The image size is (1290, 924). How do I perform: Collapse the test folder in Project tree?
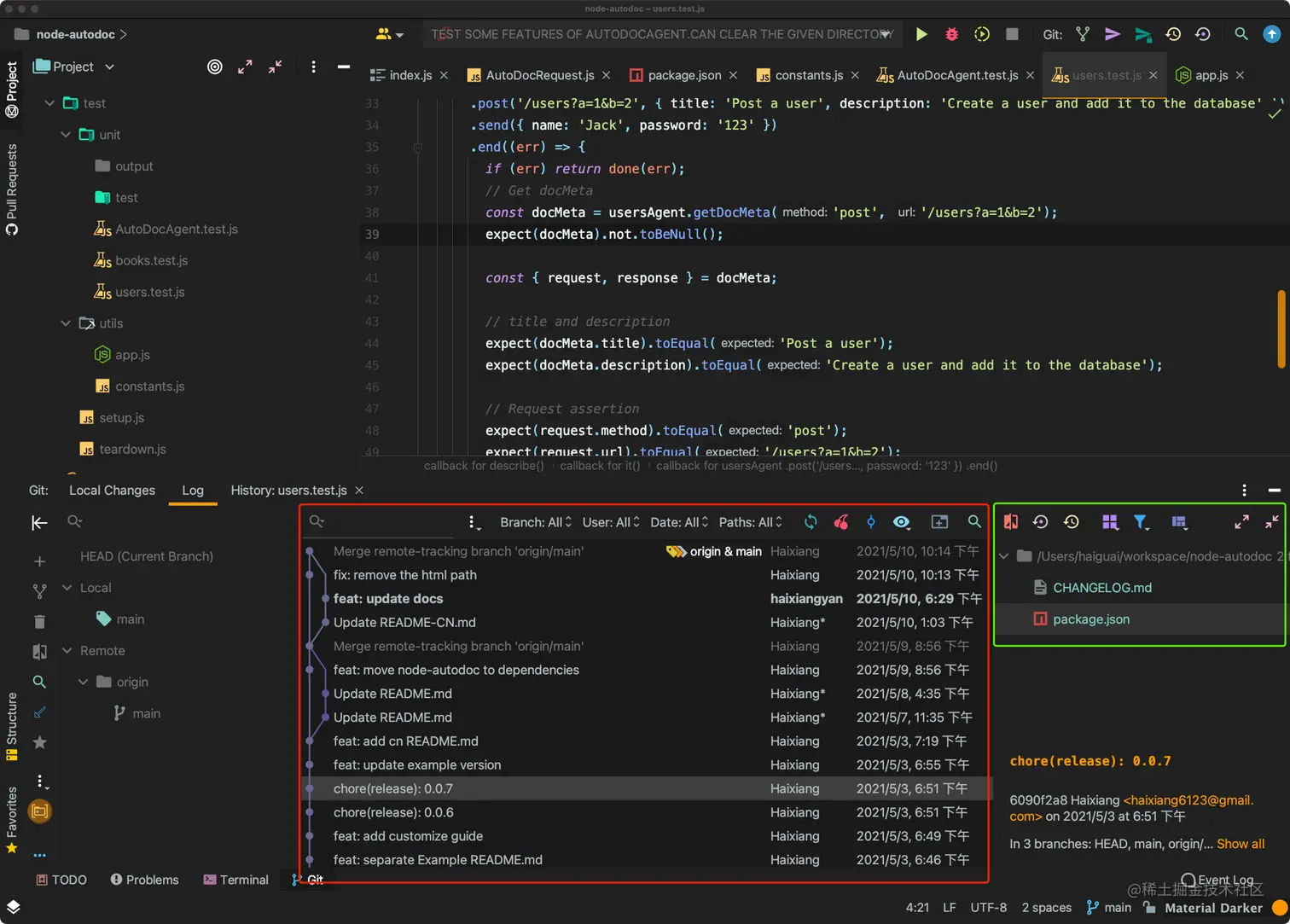49,103
